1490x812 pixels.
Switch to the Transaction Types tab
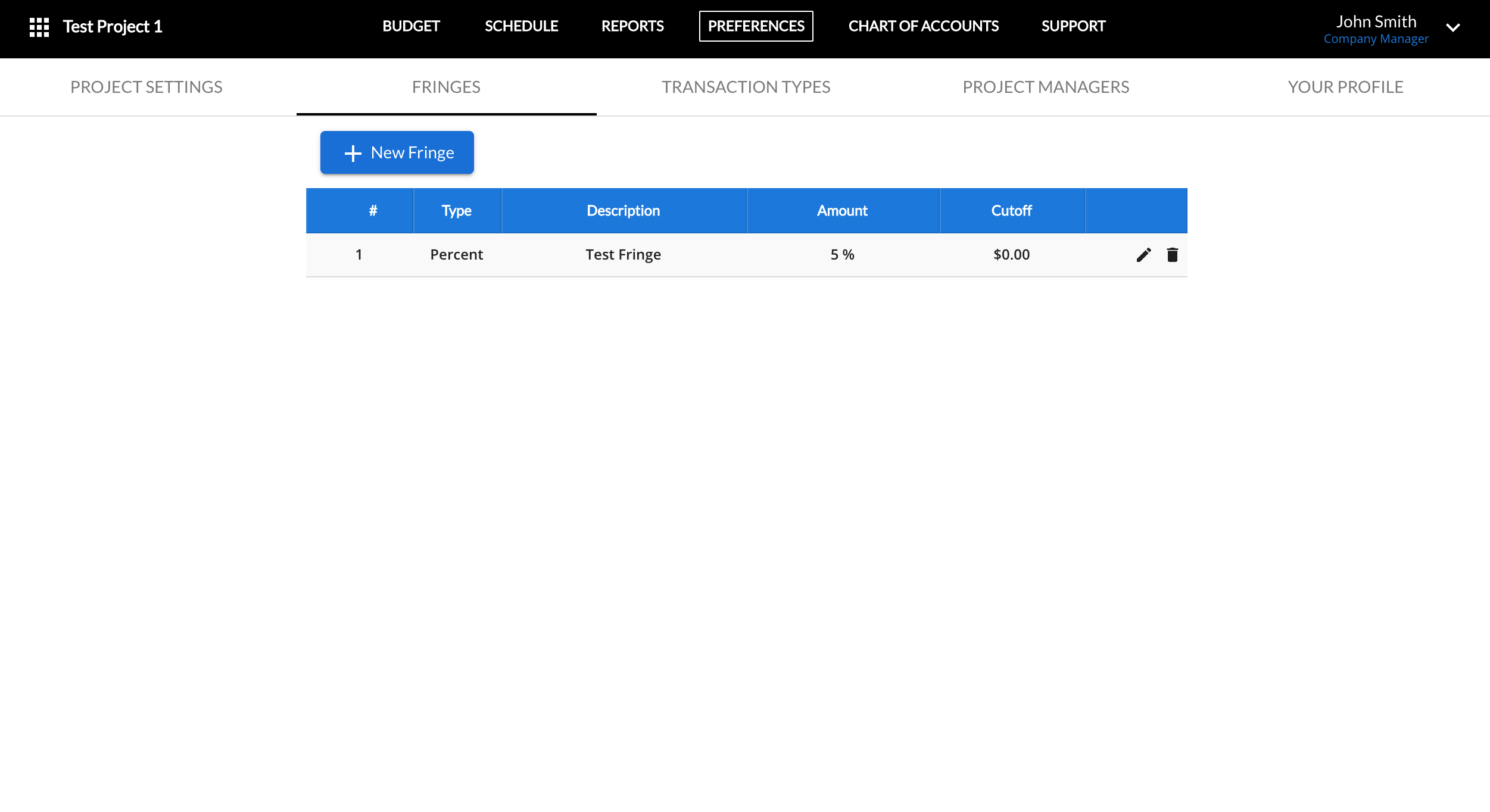(746, 87)
